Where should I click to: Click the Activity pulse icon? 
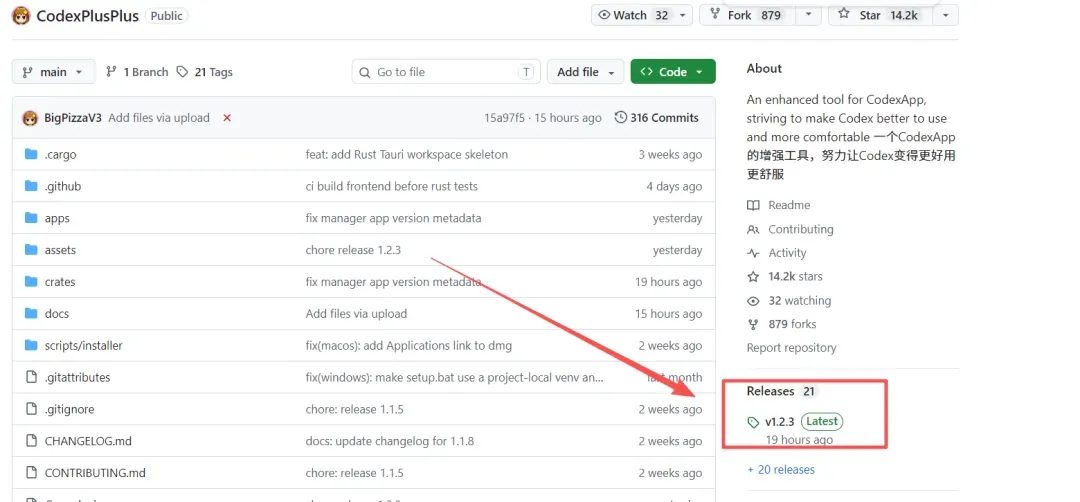tap(754, 253)
